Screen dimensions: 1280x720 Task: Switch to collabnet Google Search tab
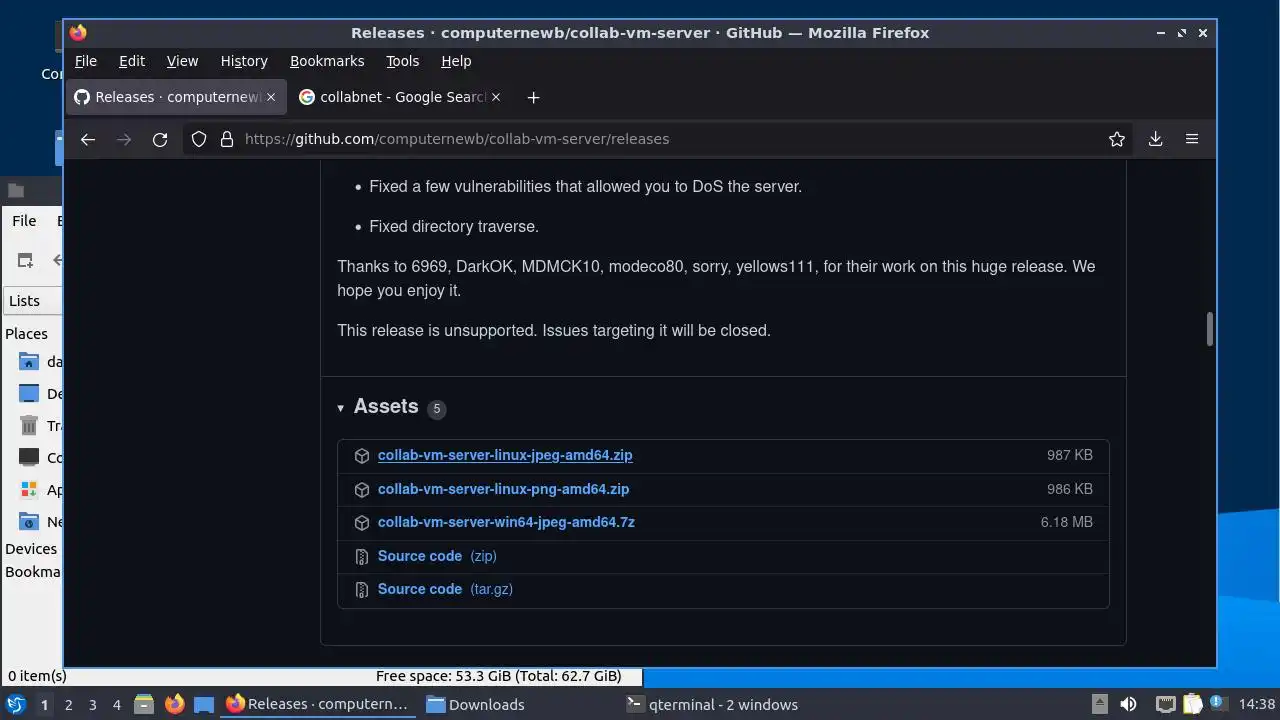(398, 97)
